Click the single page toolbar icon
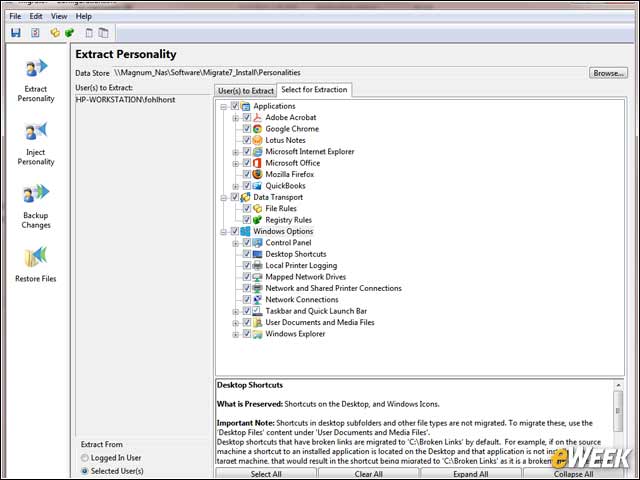 click(x=89, y=33)
